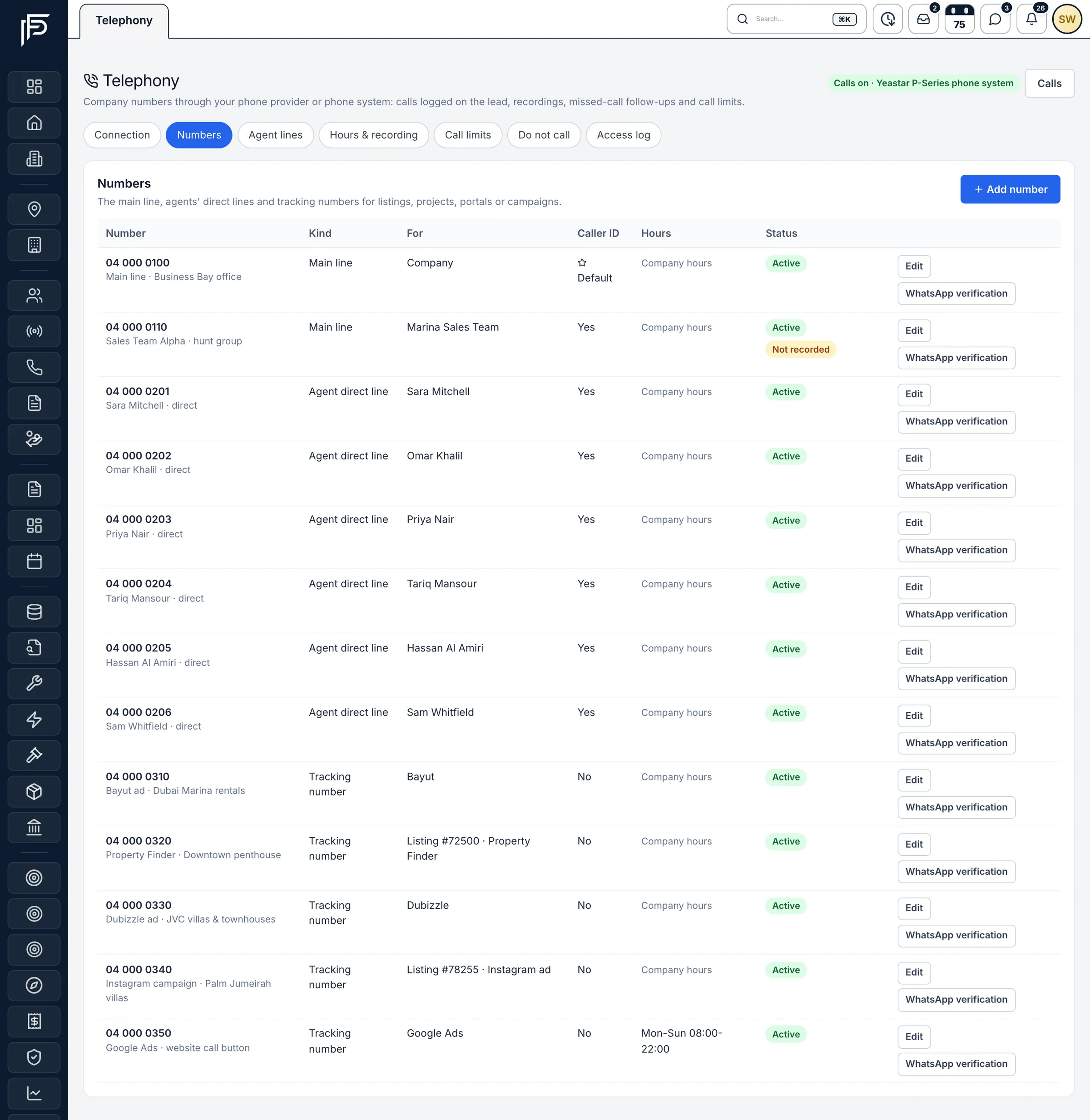Image resolution: width=1090 pixels, height=1120 pixels.
Task: Click the shield check sidebar icon
Action: [x=35, y=1057]
